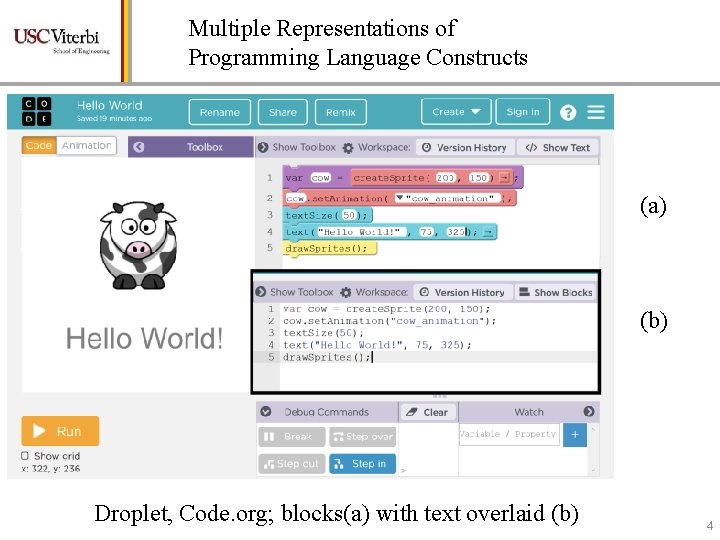
Task: Toggle the Show grid checkbox
Action: (25, 456)
